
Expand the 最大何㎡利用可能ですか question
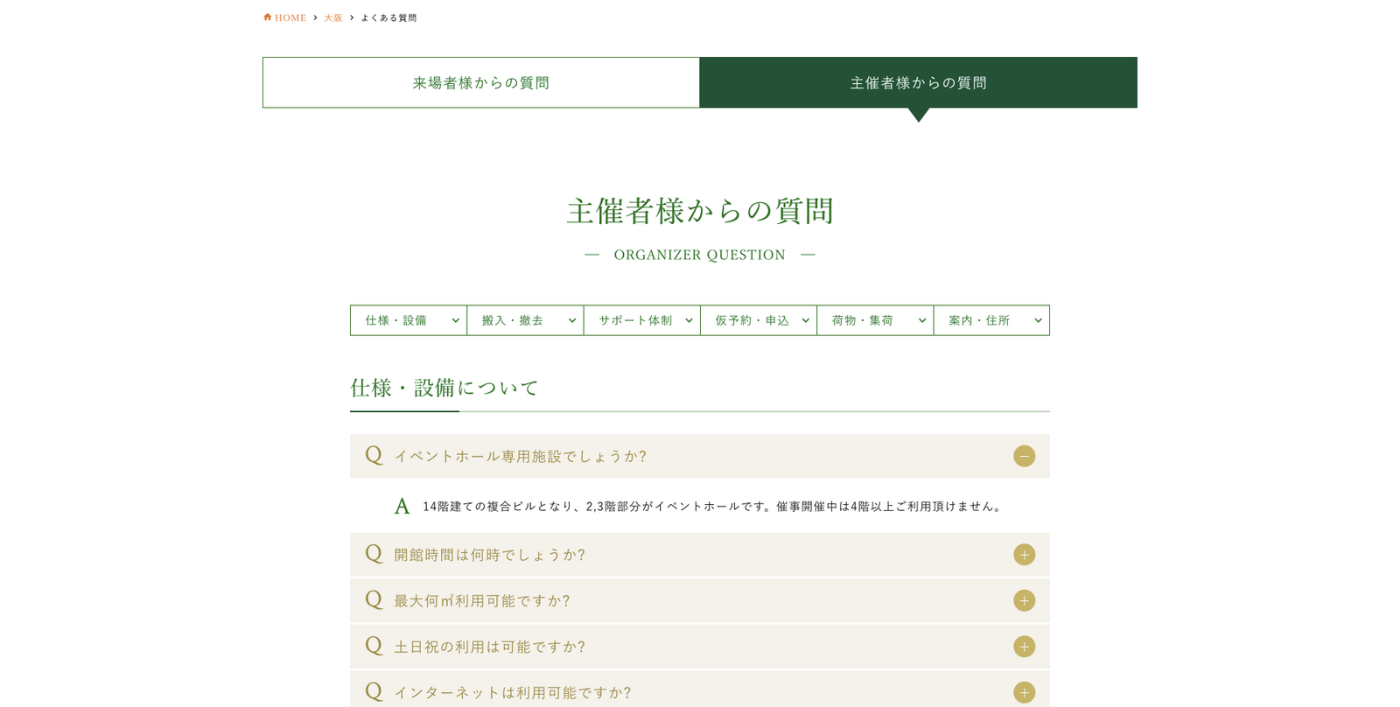tap(482, 600)
